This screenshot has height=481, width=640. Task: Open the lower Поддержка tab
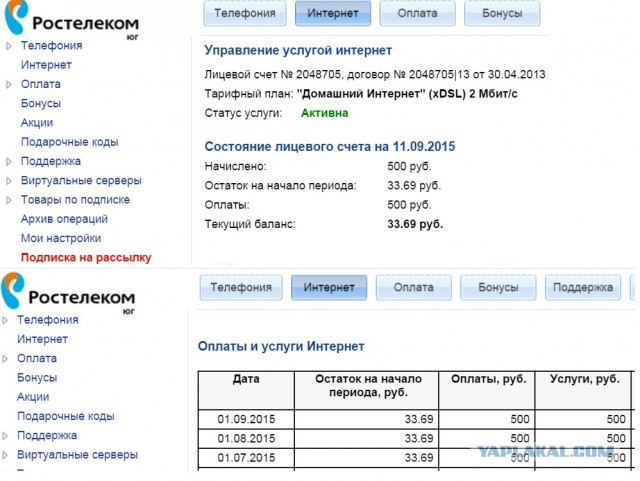pos(583,287)
